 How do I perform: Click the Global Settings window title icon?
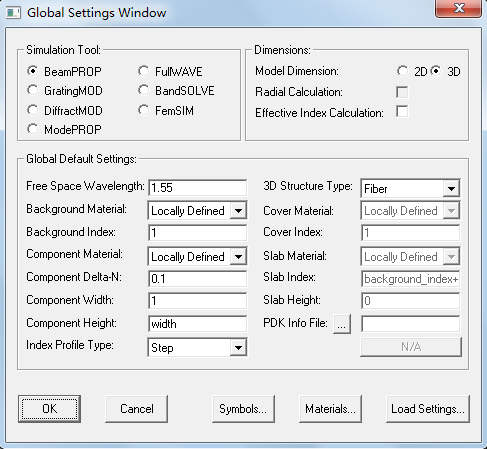point(13,13)
